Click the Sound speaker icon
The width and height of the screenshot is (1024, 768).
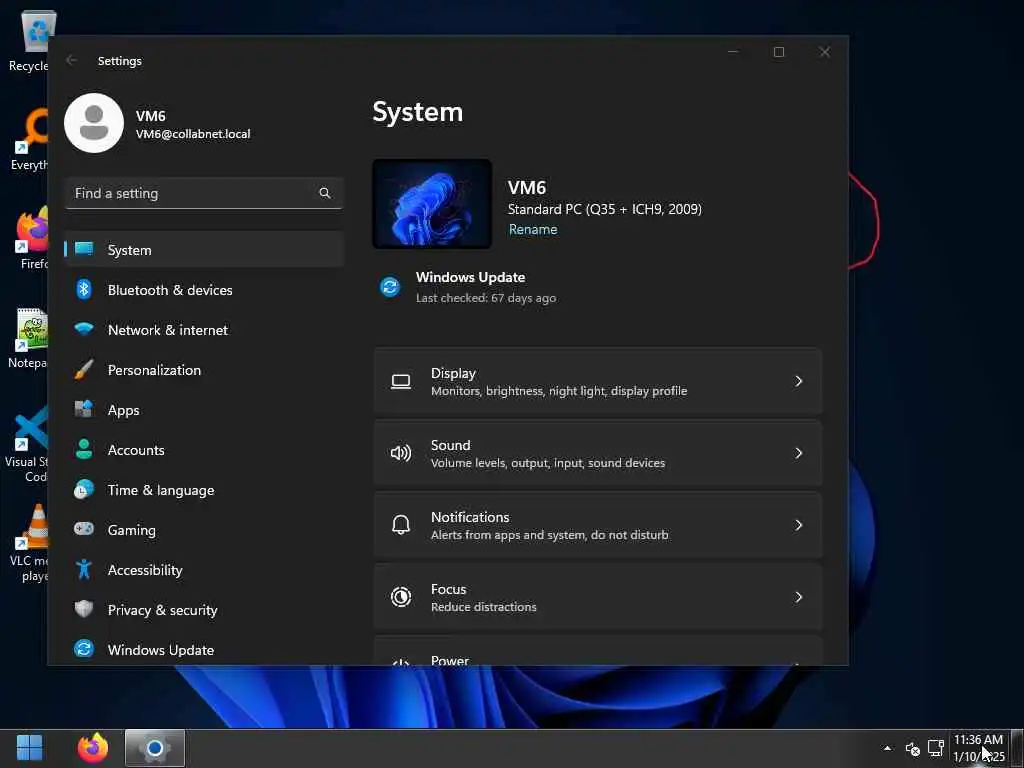tap(401, 453)
